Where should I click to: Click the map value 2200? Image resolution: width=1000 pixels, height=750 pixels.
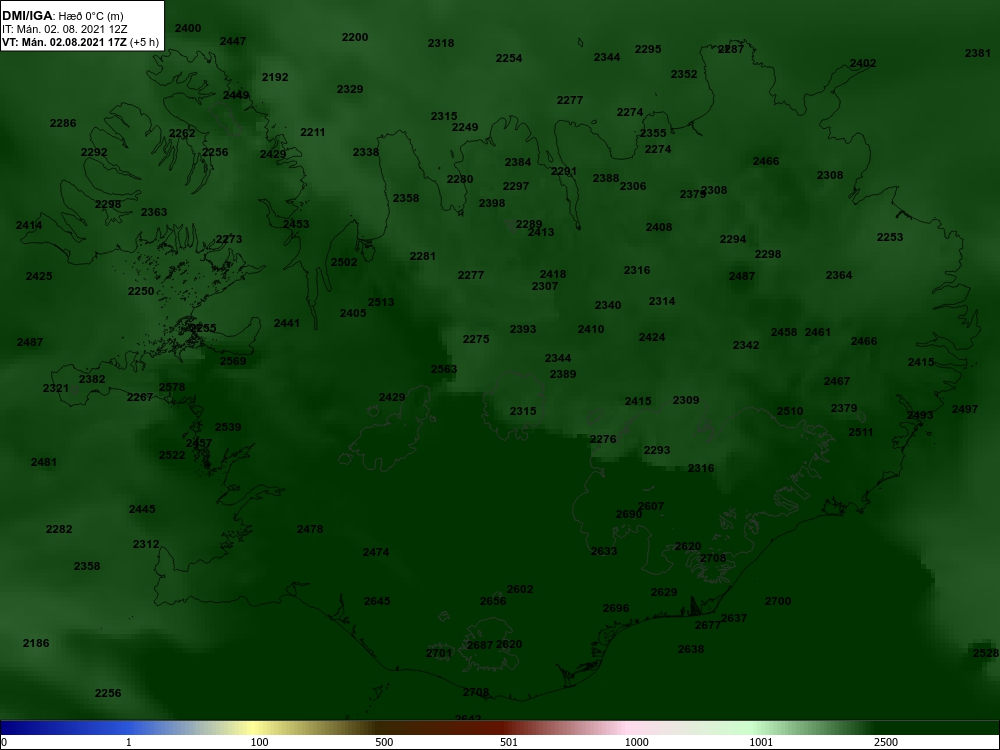pos(355,37)
